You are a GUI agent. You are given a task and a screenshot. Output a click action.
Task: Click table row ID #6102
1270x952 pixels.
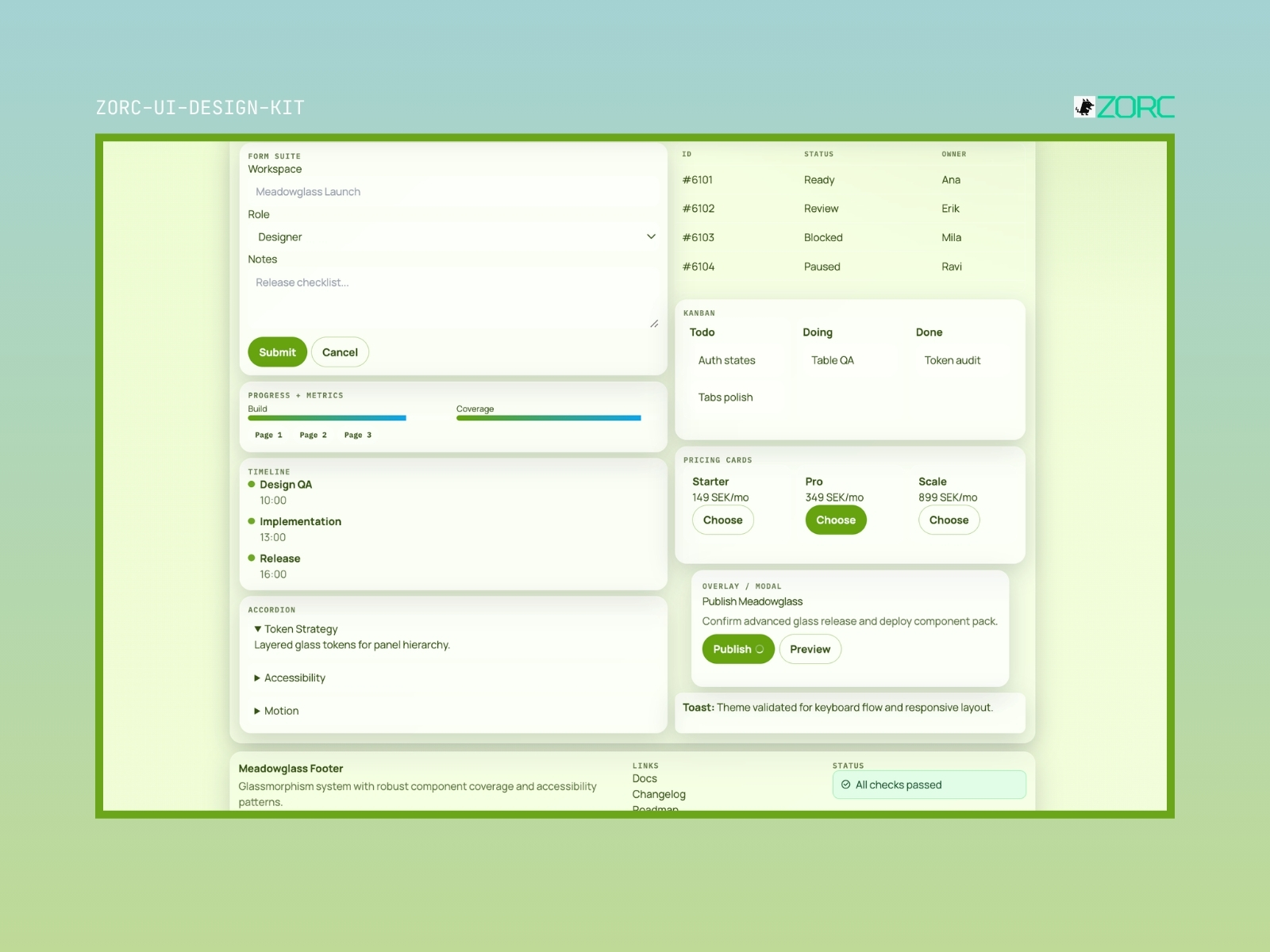(x=698, y=209)
